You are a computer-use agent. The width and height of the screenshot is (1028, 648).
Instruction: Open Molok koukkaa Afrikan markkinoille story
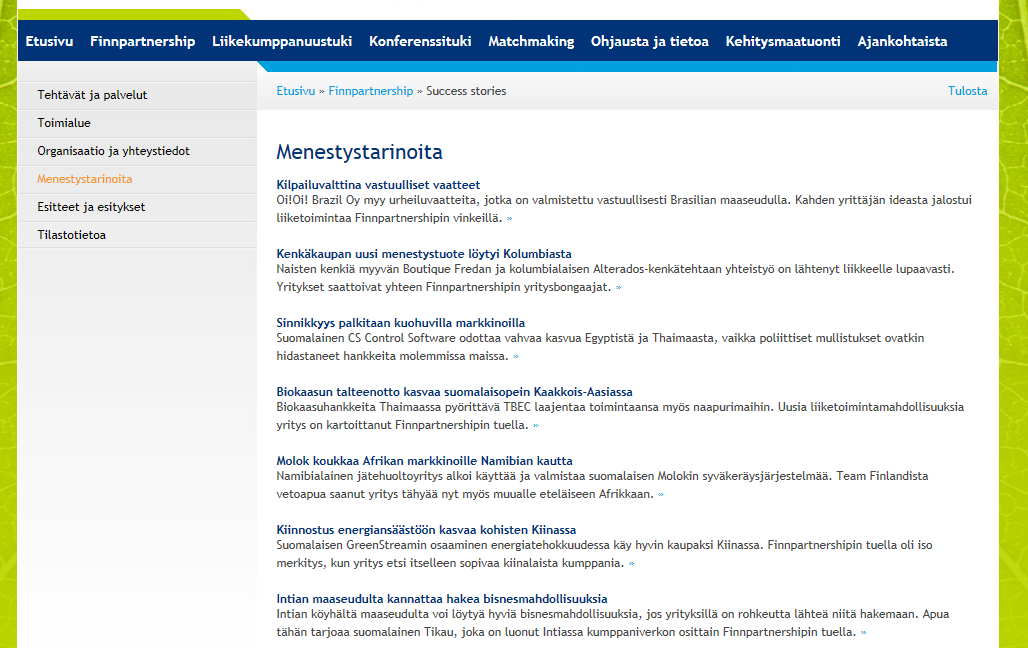click(x=424, y=460)
